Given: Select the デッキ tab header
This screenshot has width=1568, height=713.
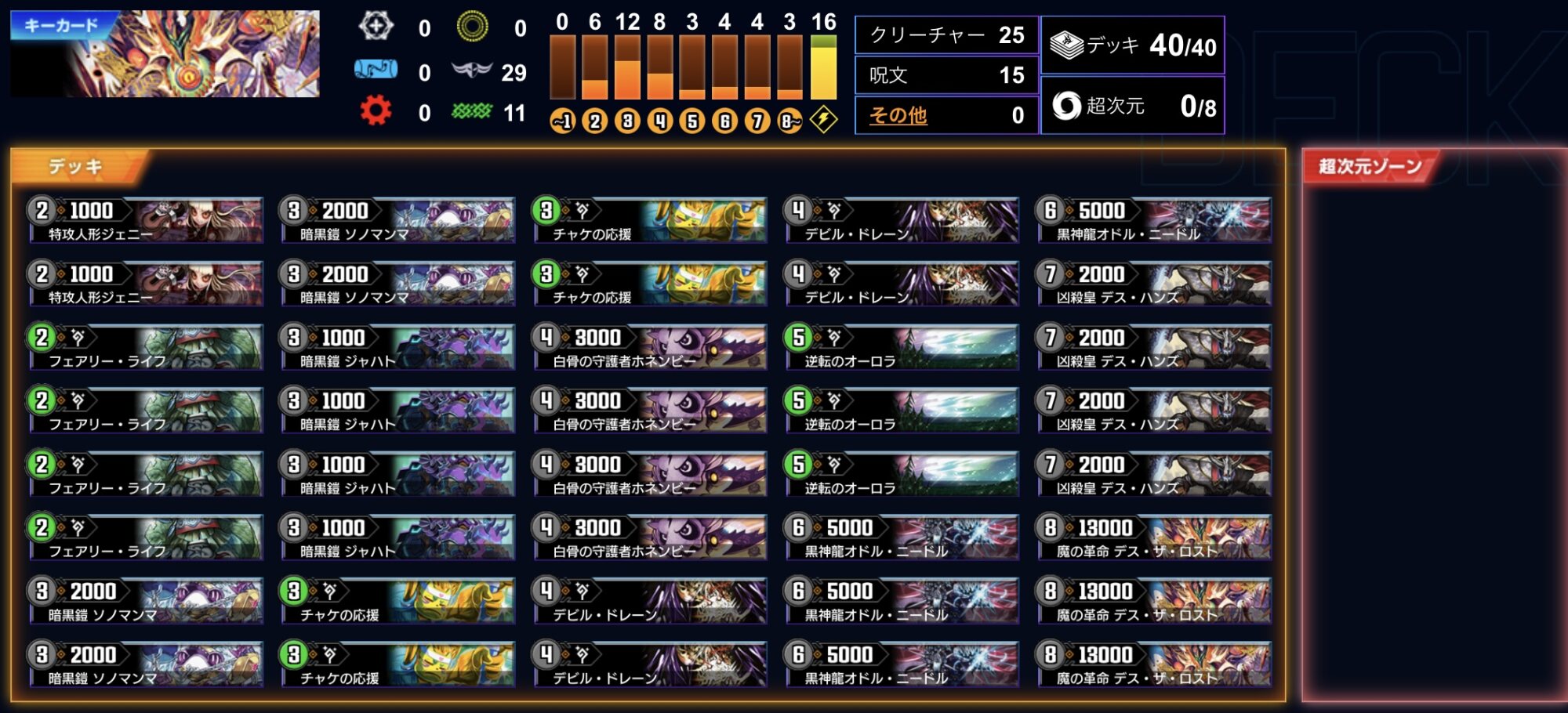Looking at the screenshot, I should pos(79,166).
